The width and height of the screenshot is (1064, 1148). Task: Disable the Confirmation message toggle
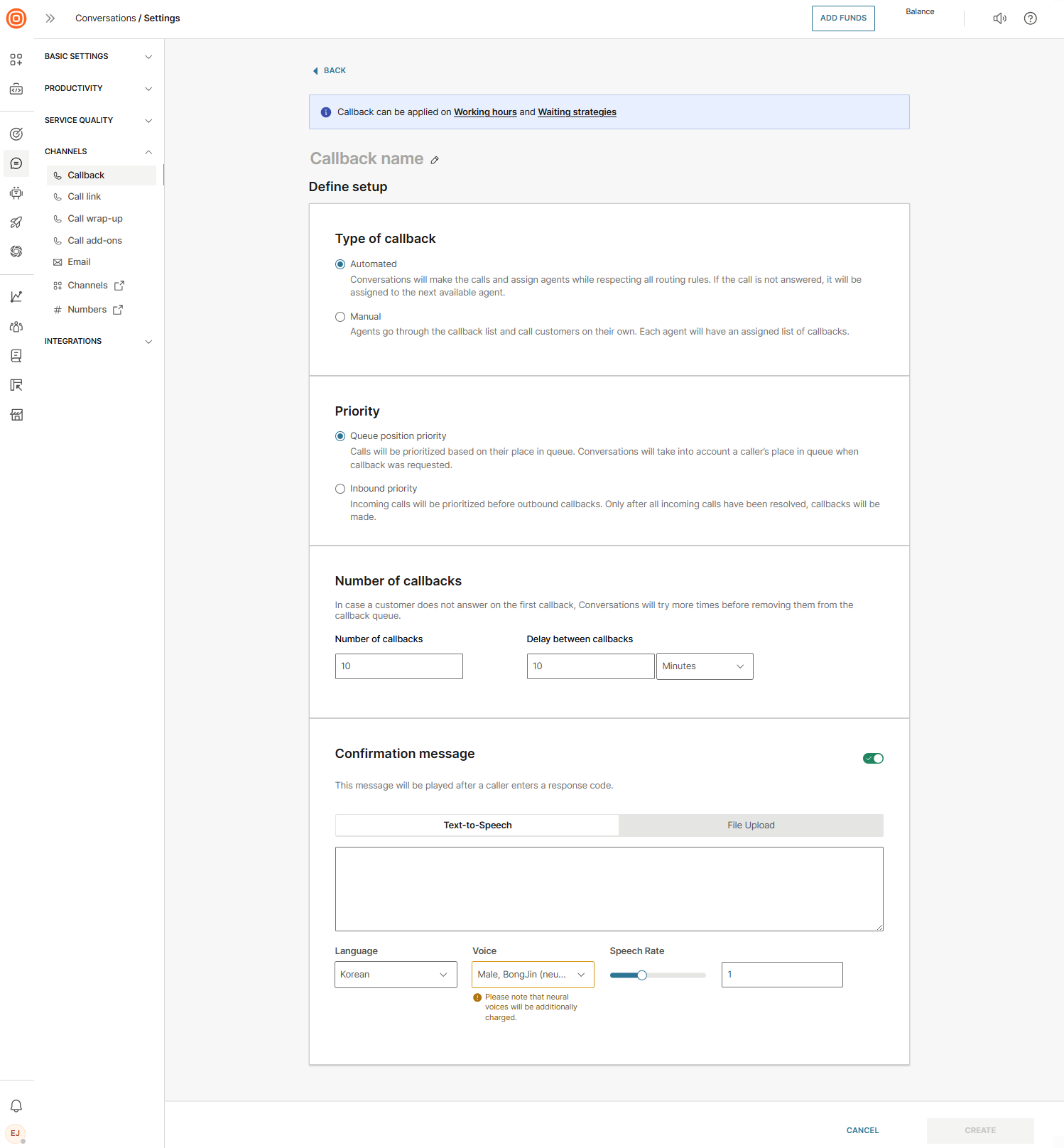873,759
